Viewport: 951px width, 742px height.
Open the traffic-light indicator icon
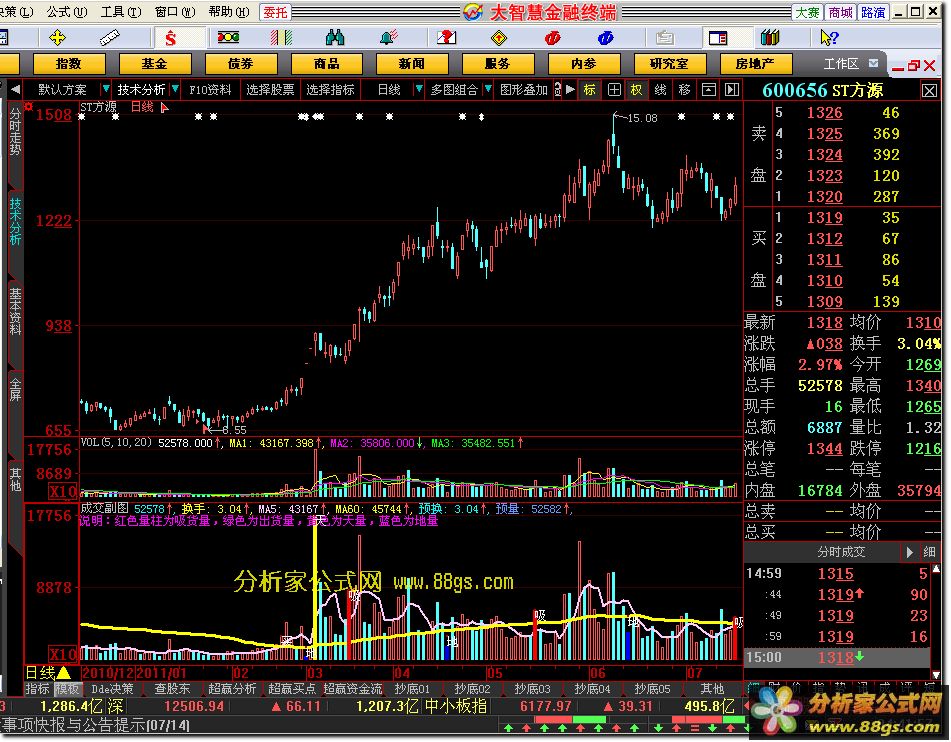[x=228, y=38]
